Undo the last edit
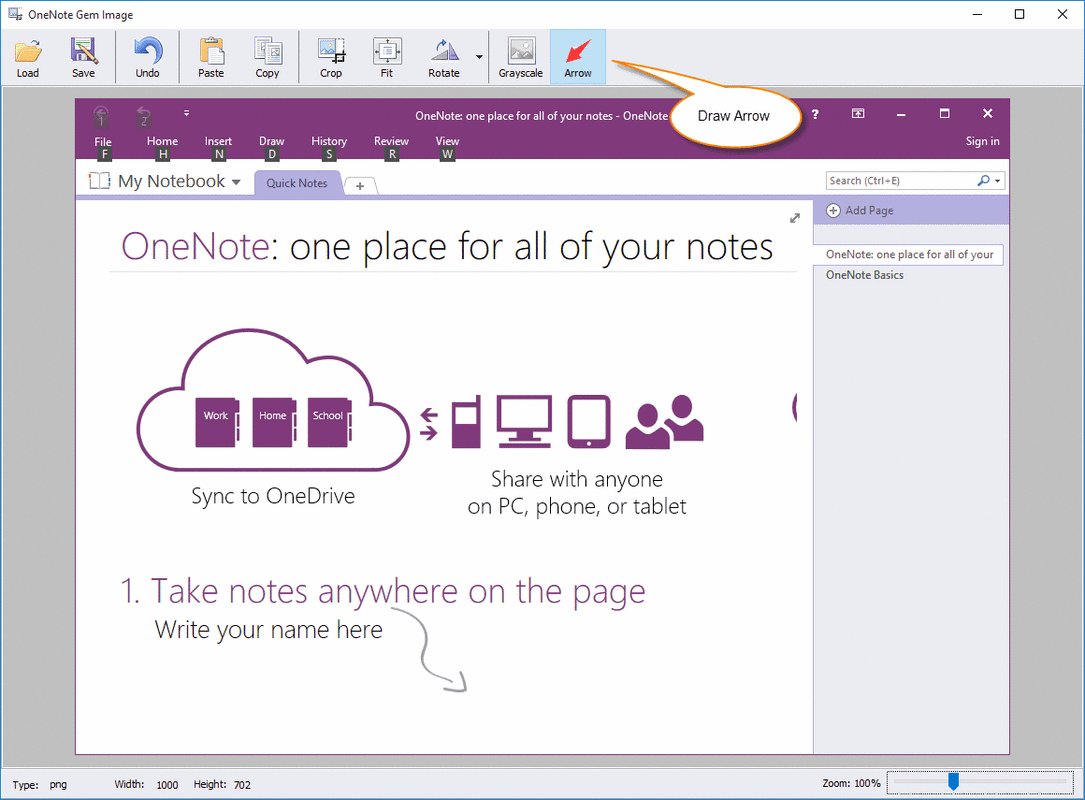Image resolution: width=1085 pixels, height=800 pixels. click(x=147, y=57)
